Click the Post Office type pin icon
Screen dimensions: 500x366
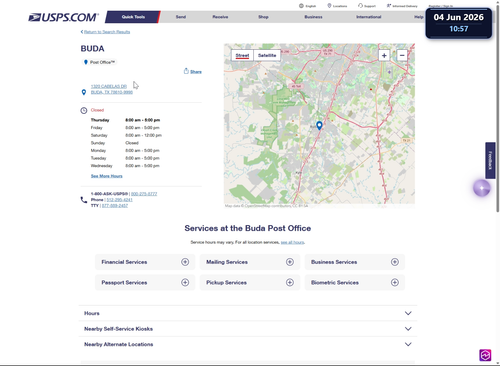(x=86, y=62)
